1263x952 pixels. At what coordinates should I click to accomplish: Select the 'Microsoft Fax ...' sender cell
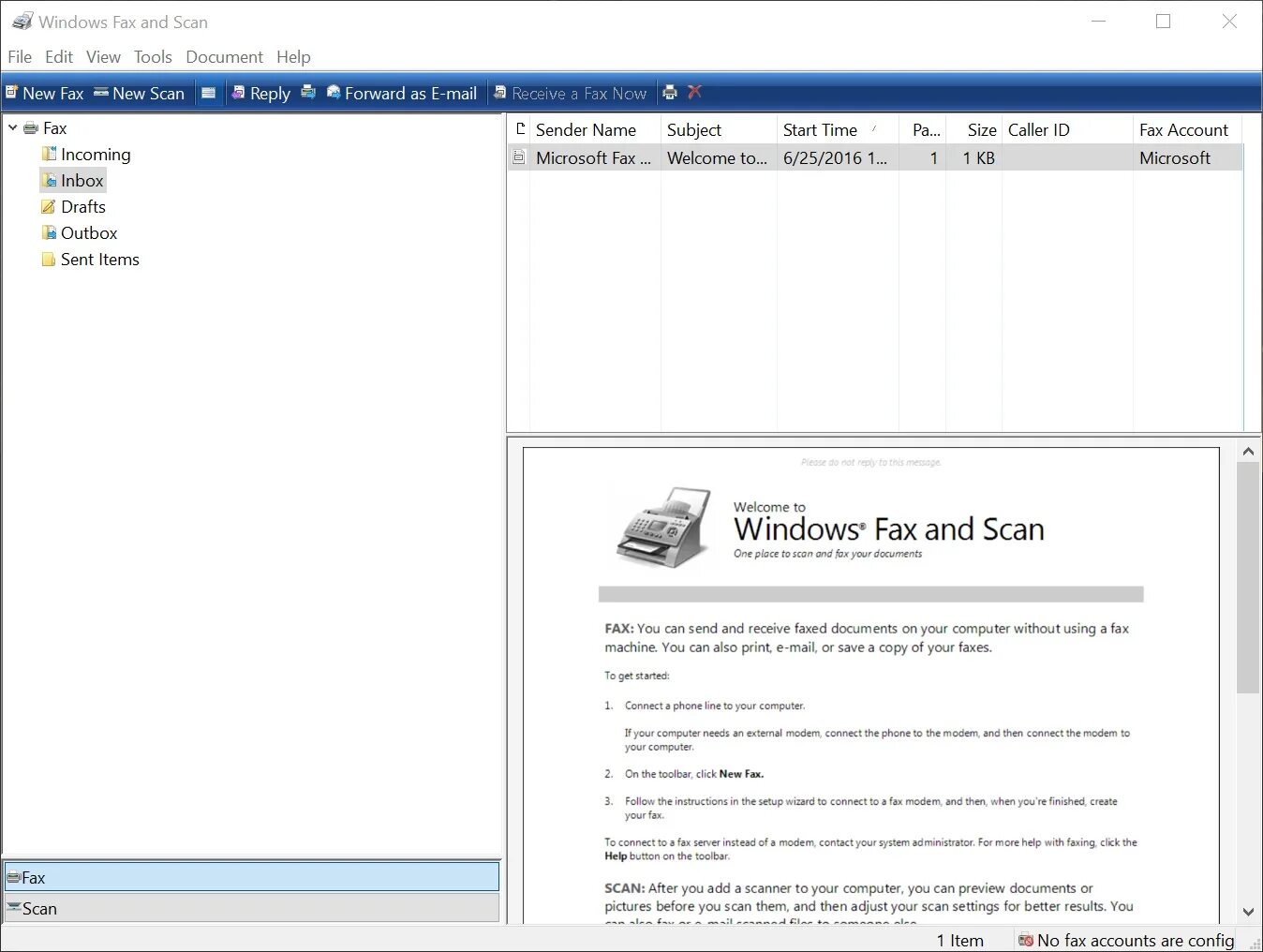pyautogui.click(x=595, y=157)
